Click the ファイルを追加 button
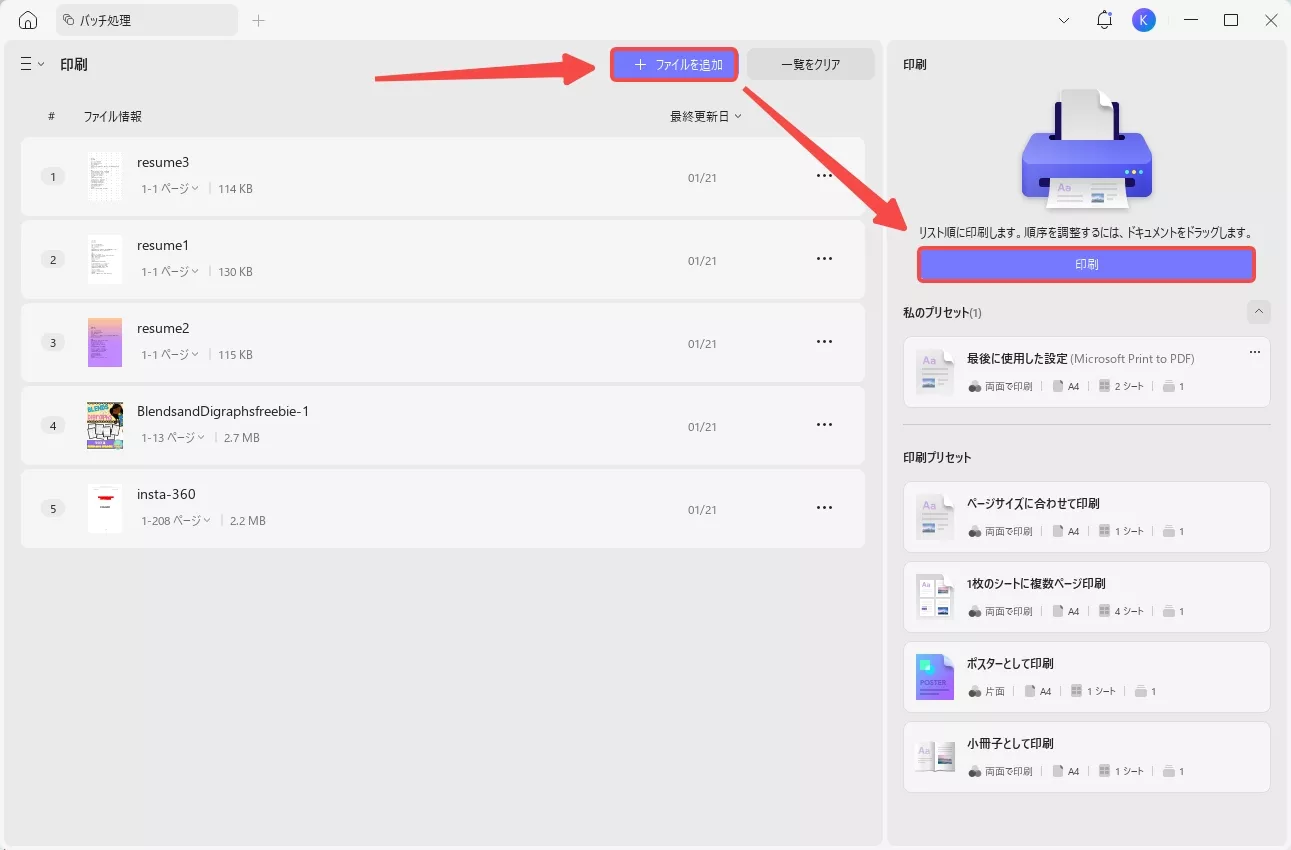The height and width of the screenshot is (850, 1291). [674, 64]
